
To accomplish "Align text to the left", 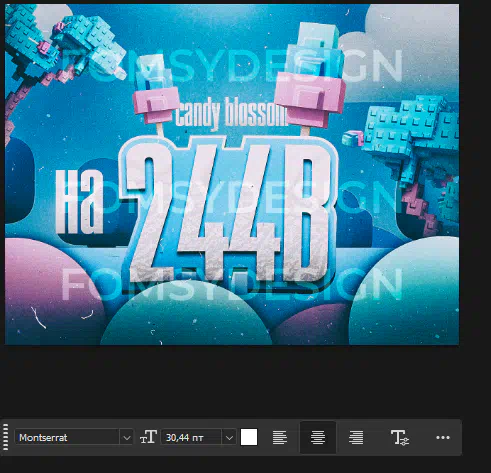I will coord(280,437).
